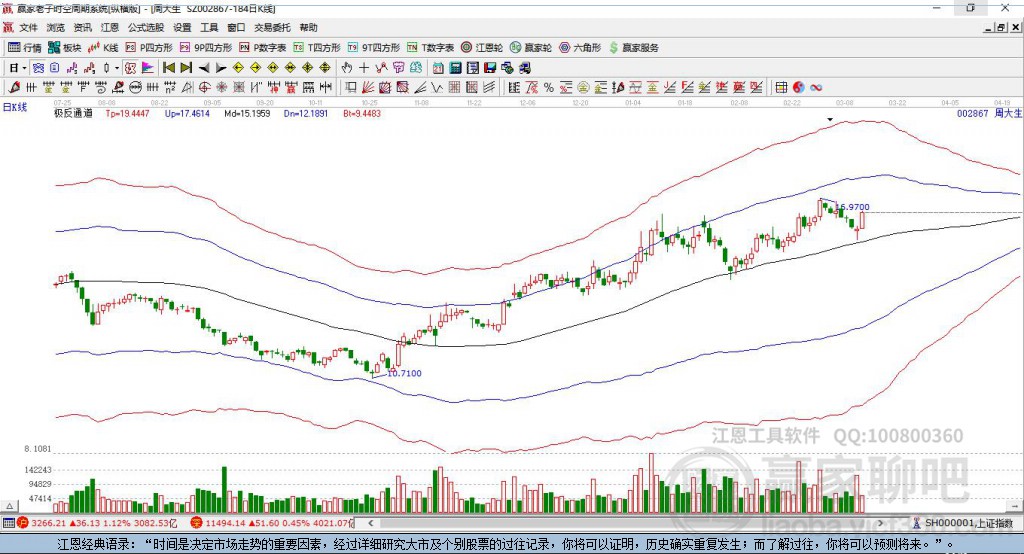Click the status bar grid icon
The height and width of the screenshot is (554, 1024).
(8, 523)
